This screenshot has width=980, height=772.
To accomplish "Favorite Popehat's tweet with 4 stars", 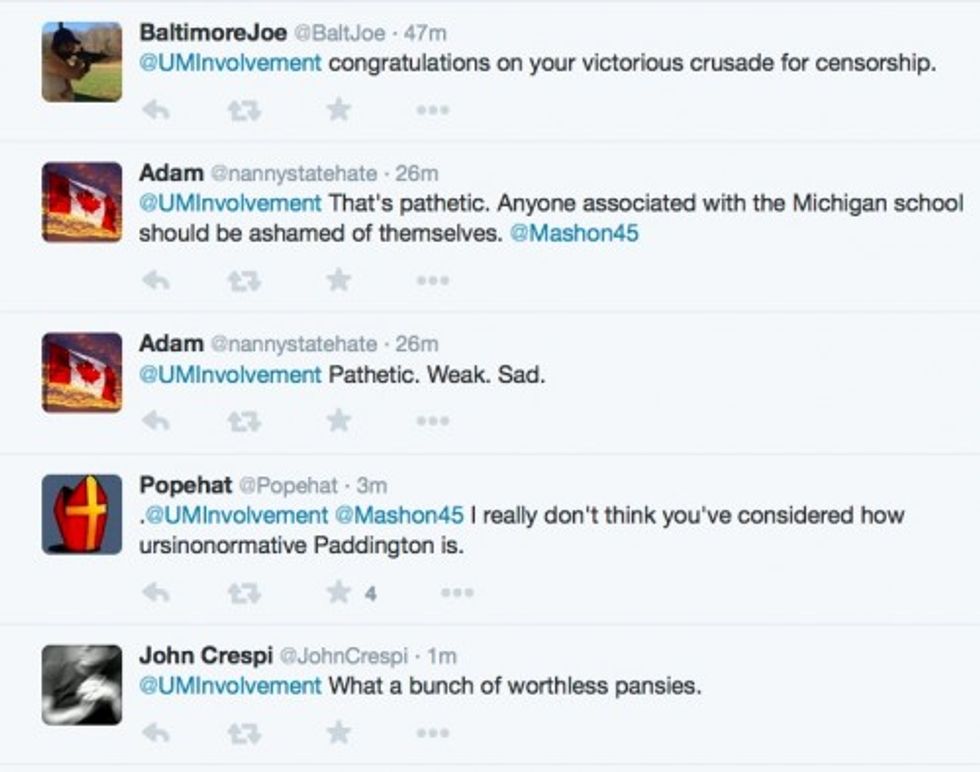I will (339, 593).
